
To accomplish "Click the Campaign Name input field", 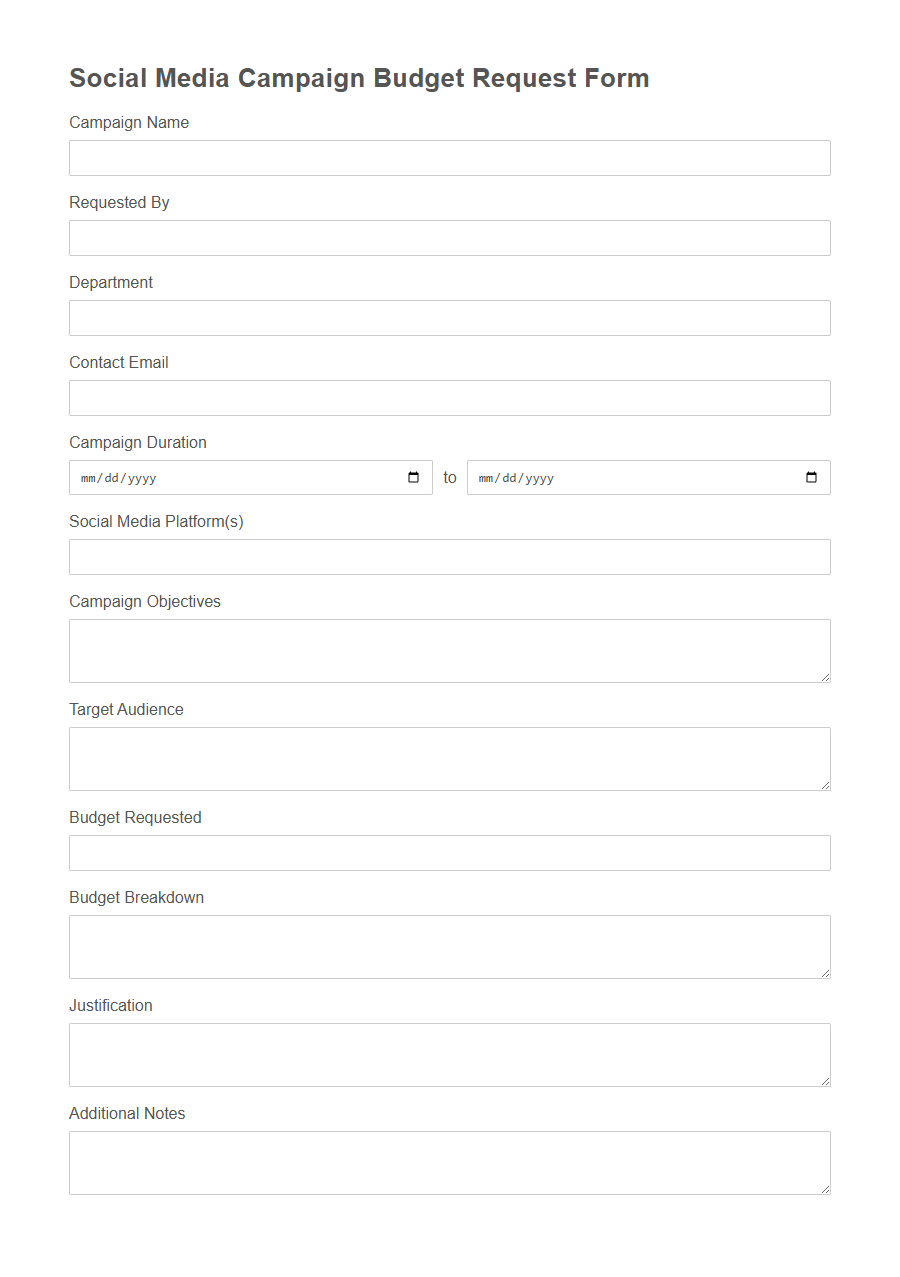I will (449, 157).
